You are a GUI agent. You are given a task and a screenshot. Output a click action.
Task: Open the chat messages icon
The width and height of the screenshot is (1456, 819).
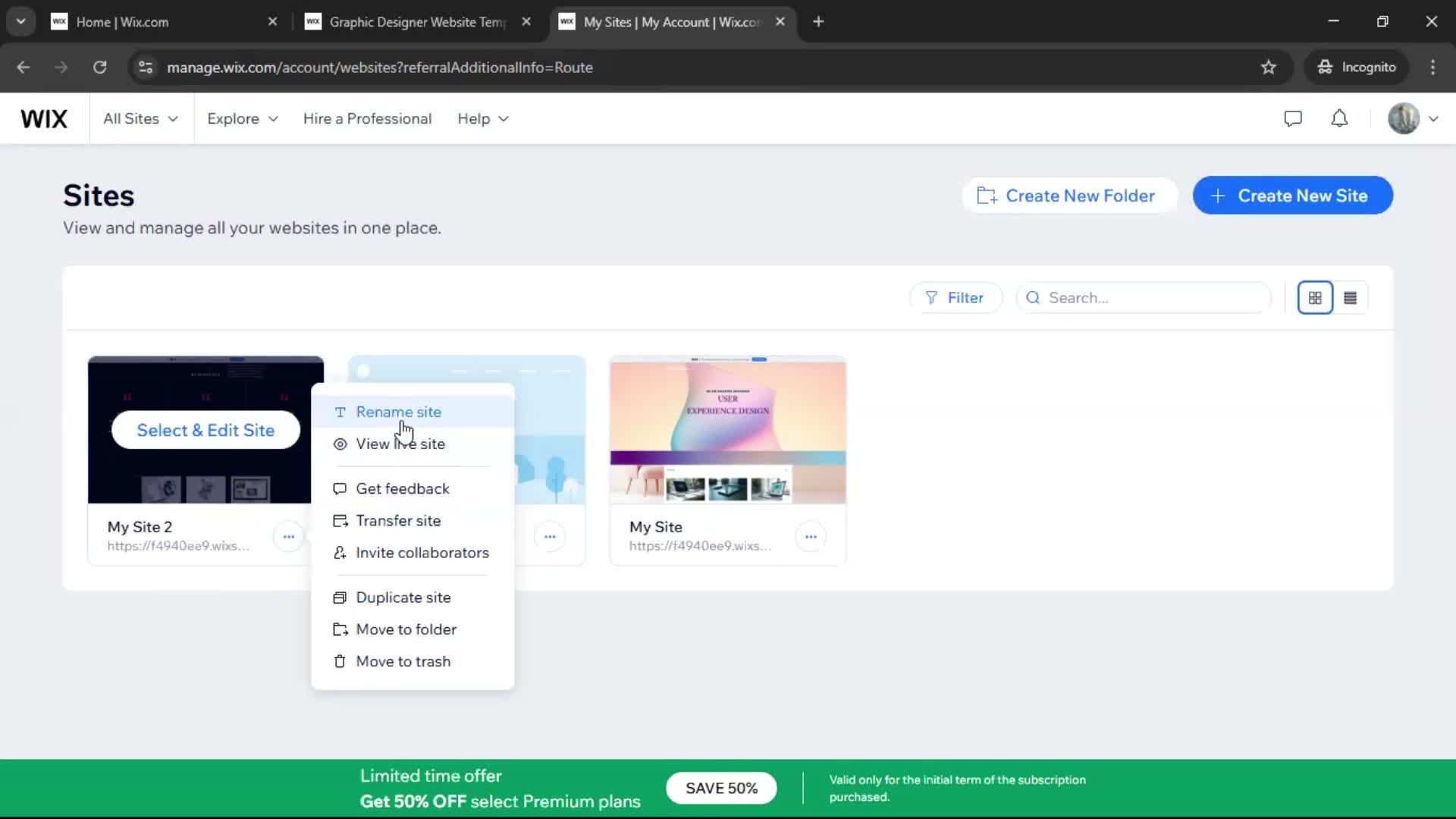pyautogui.click(x=1293, y=119)
